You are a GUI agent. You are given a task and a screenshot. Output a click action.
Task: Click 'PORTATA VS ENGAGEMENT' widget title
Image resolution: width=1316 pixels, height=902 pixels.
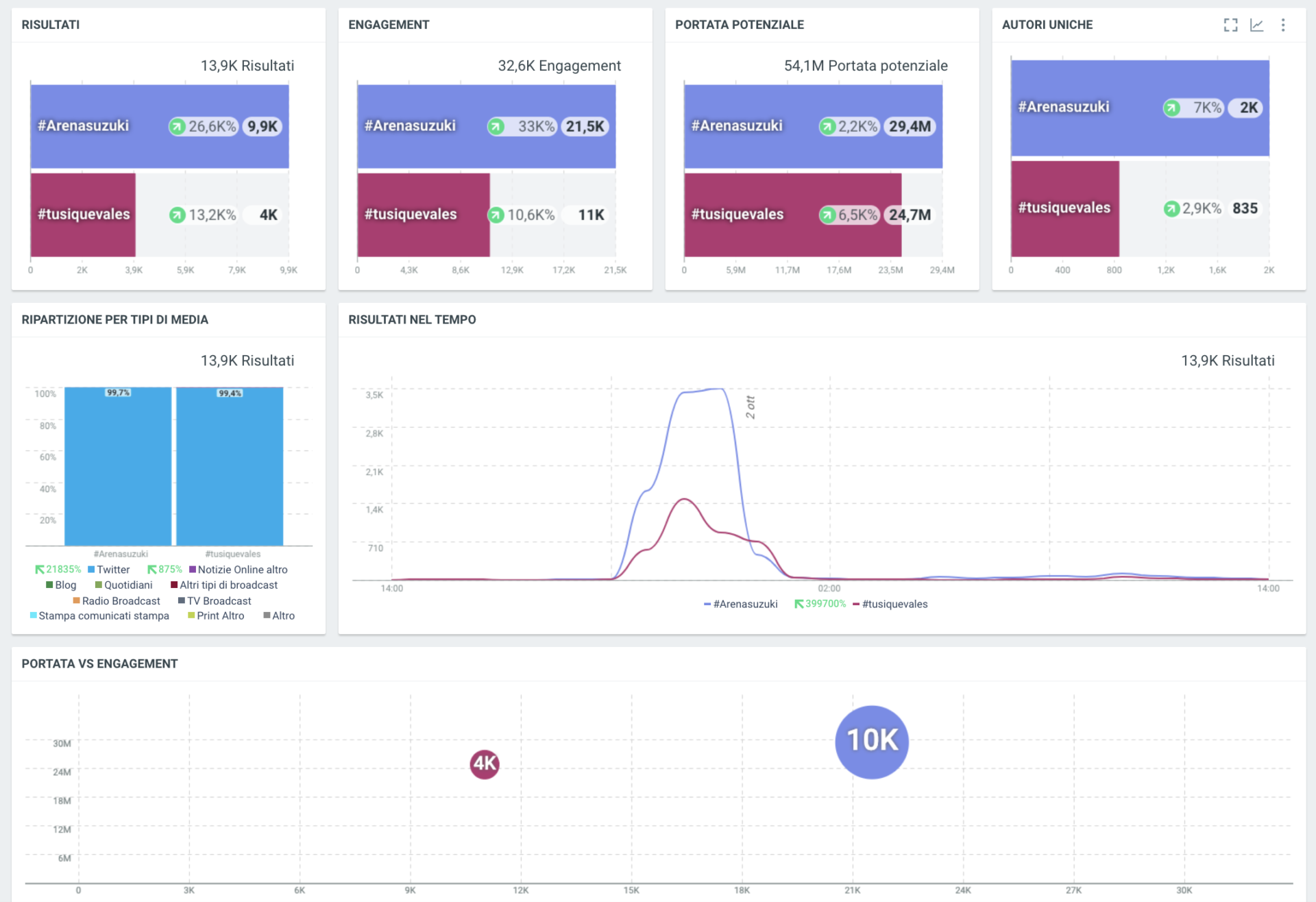[99, 664]
